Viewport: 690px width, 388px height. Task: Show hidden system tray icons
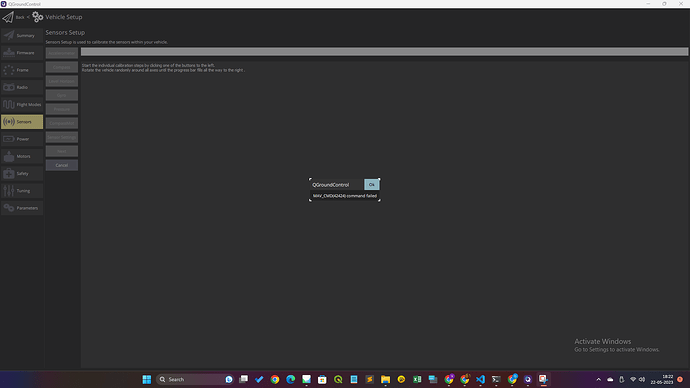(598, 379)
